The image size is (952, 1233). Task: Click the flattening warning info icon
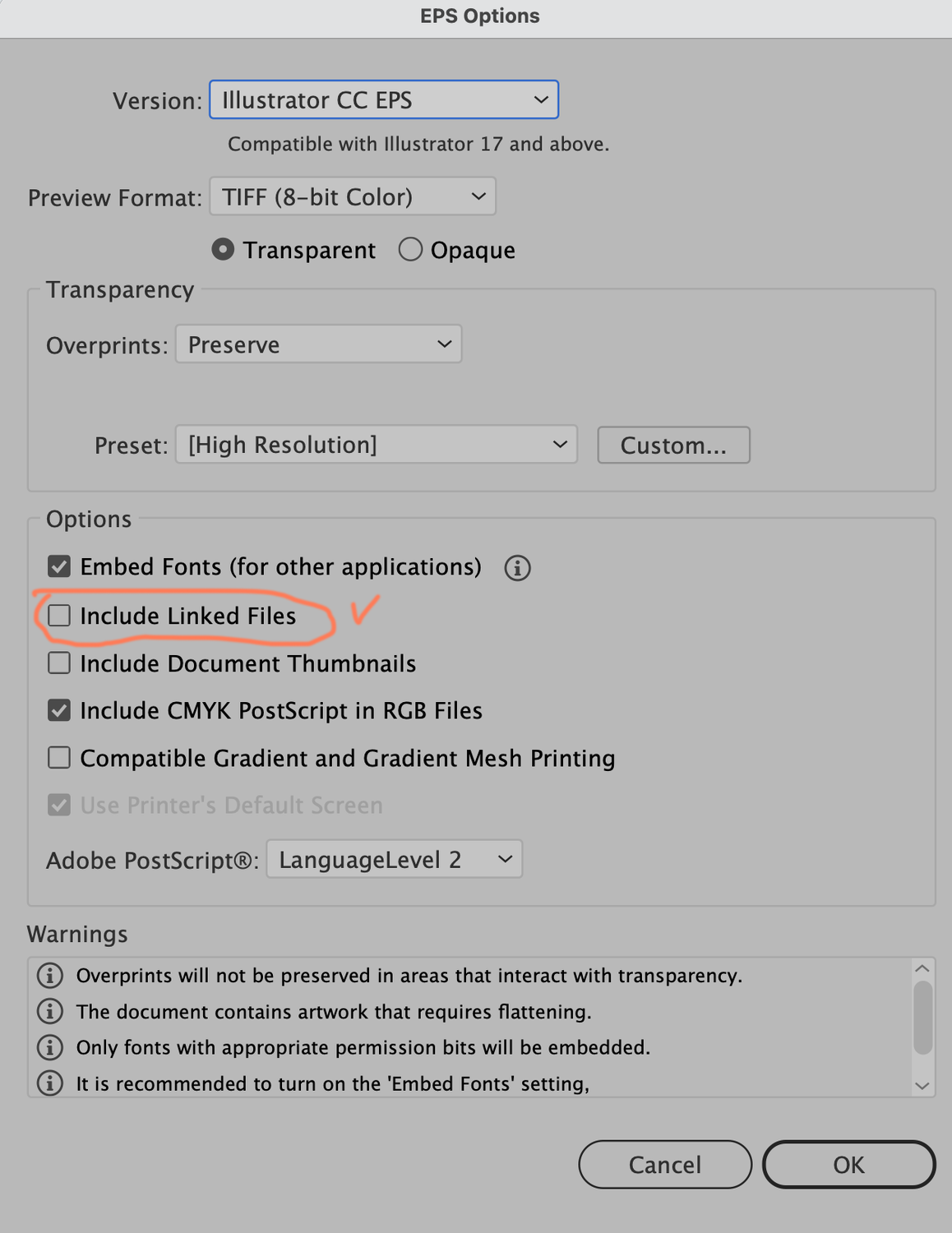(x=50, y=1011)
